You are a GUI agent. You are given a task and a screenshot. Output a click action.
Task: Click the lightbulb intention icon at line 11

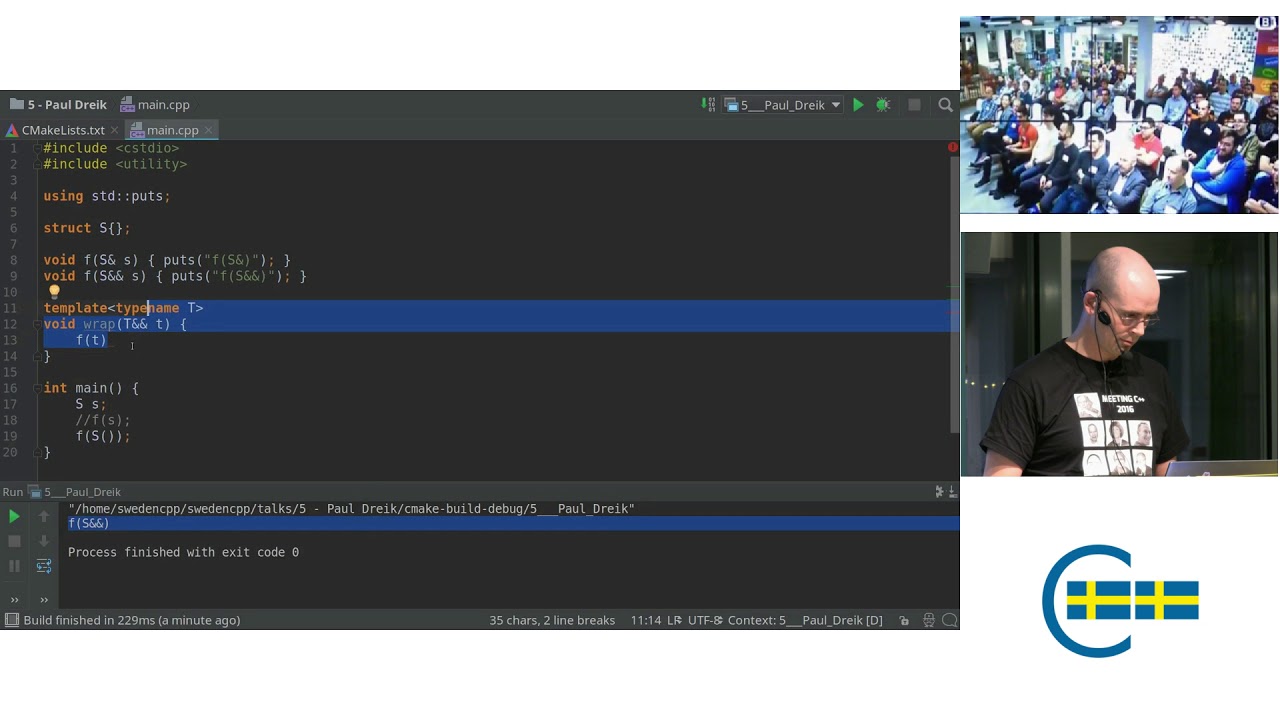54,292
